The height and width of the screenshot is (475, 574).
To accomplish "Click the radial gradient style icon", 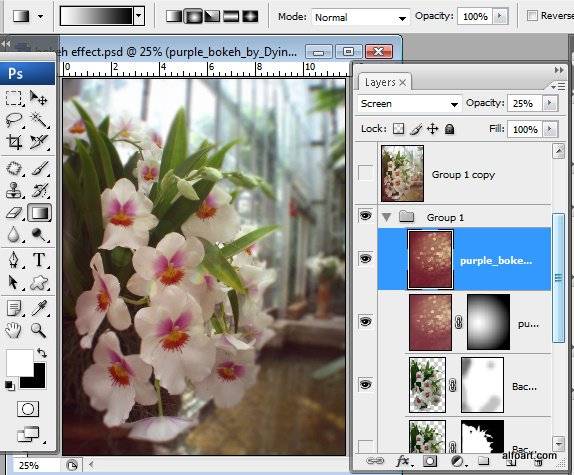I will pyautogui.click(x=193, y=16).
